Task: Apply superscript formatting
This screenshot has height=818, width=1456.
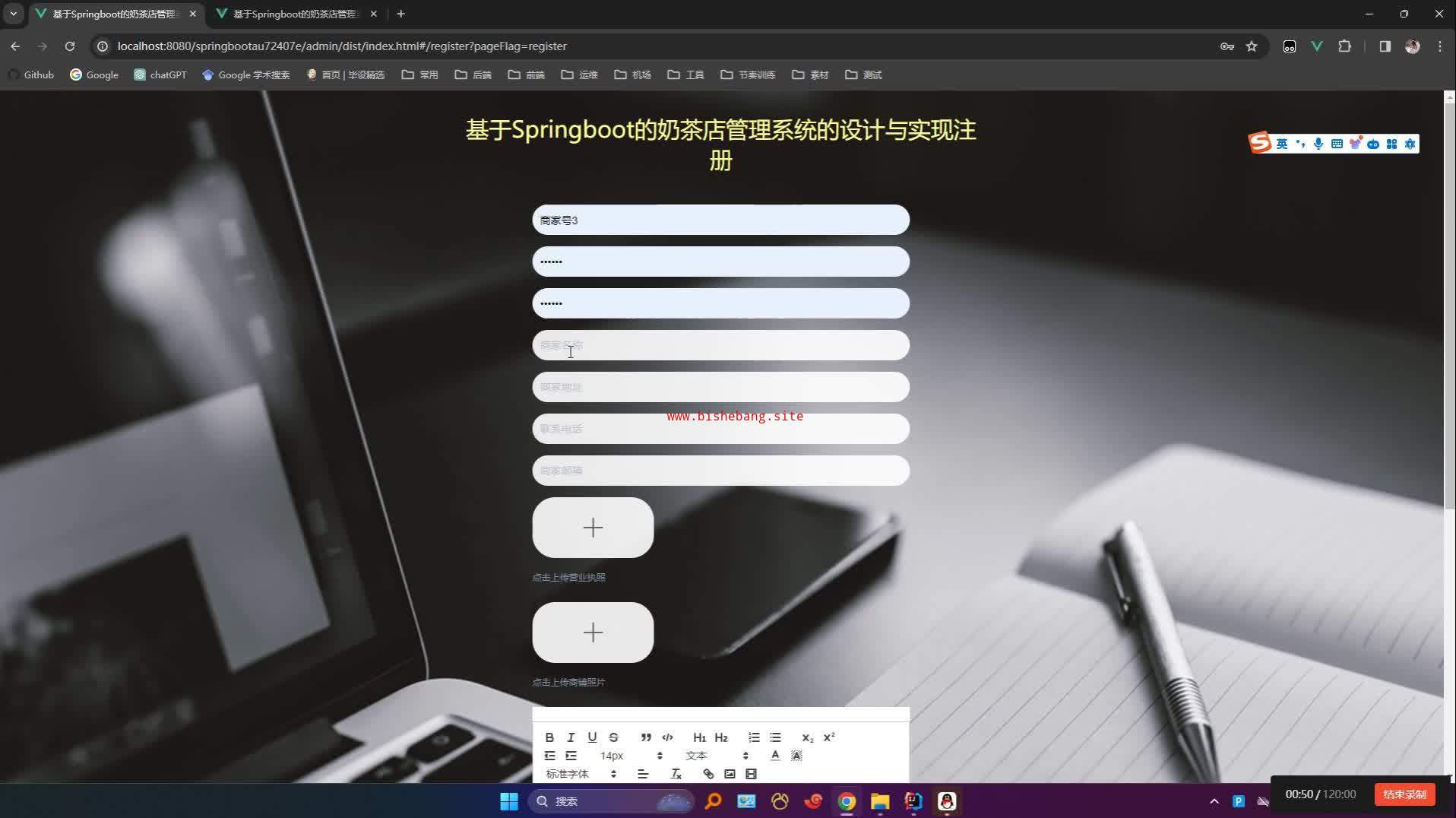Action: [x=829, y=737]
